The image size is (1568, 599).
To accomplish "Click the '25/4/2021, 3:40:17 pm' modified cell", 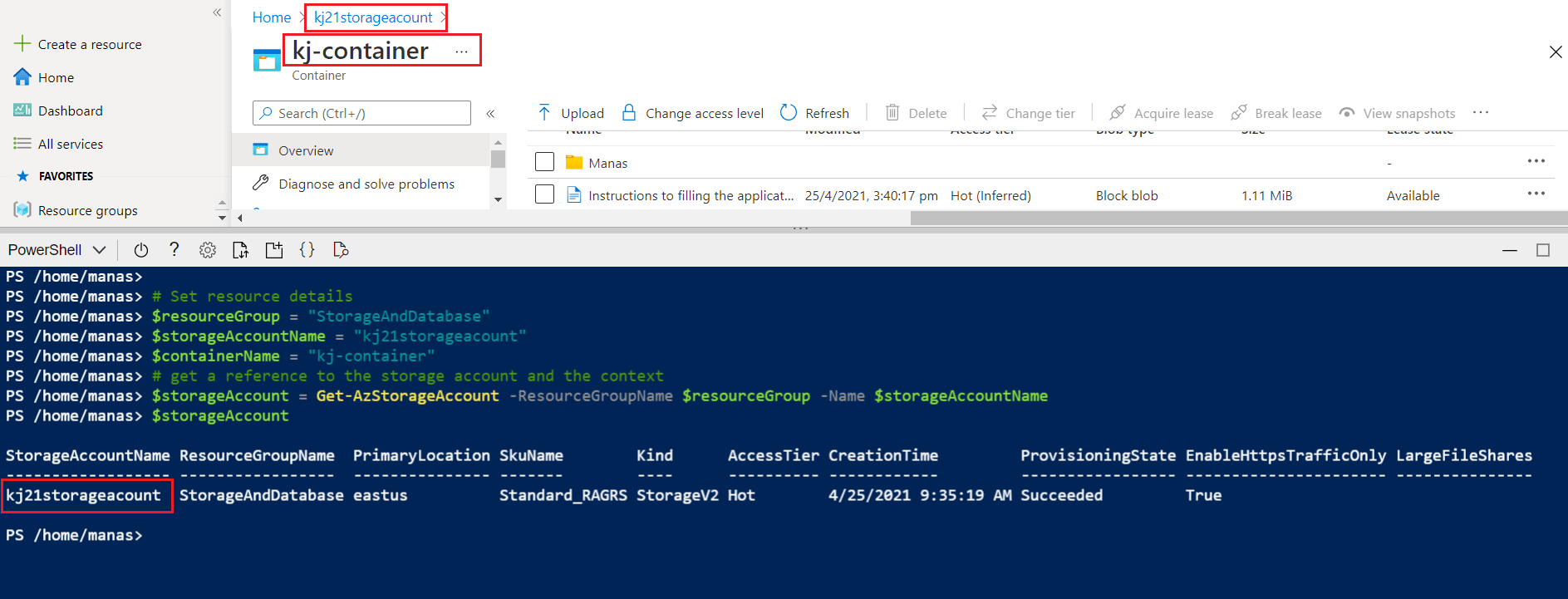I will point(871,195).
